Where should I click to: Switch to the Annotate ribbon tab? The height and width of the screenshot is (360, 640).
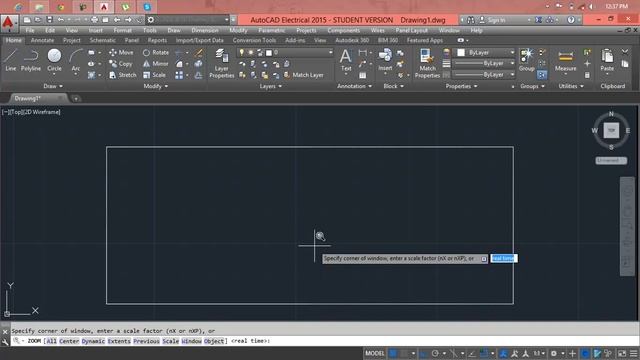42,40
